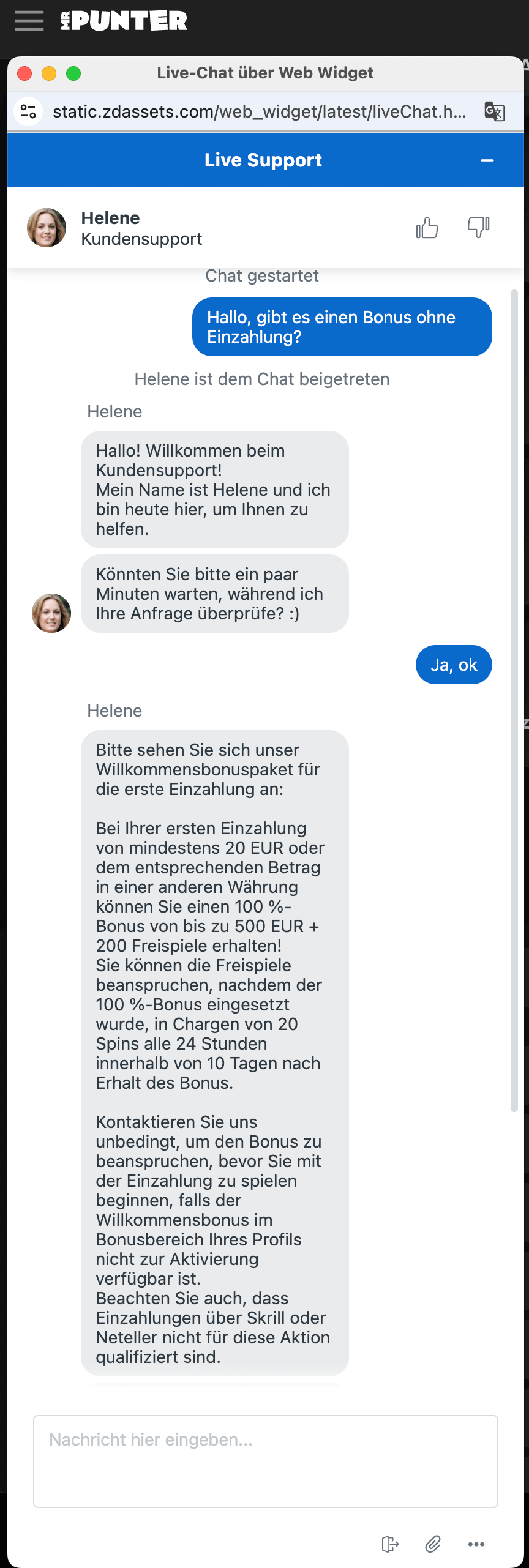This screenshot has width=529, height=1568.
Task: Click the static.zdassets.com address bar URL
Action: click(x=259, y=111)
